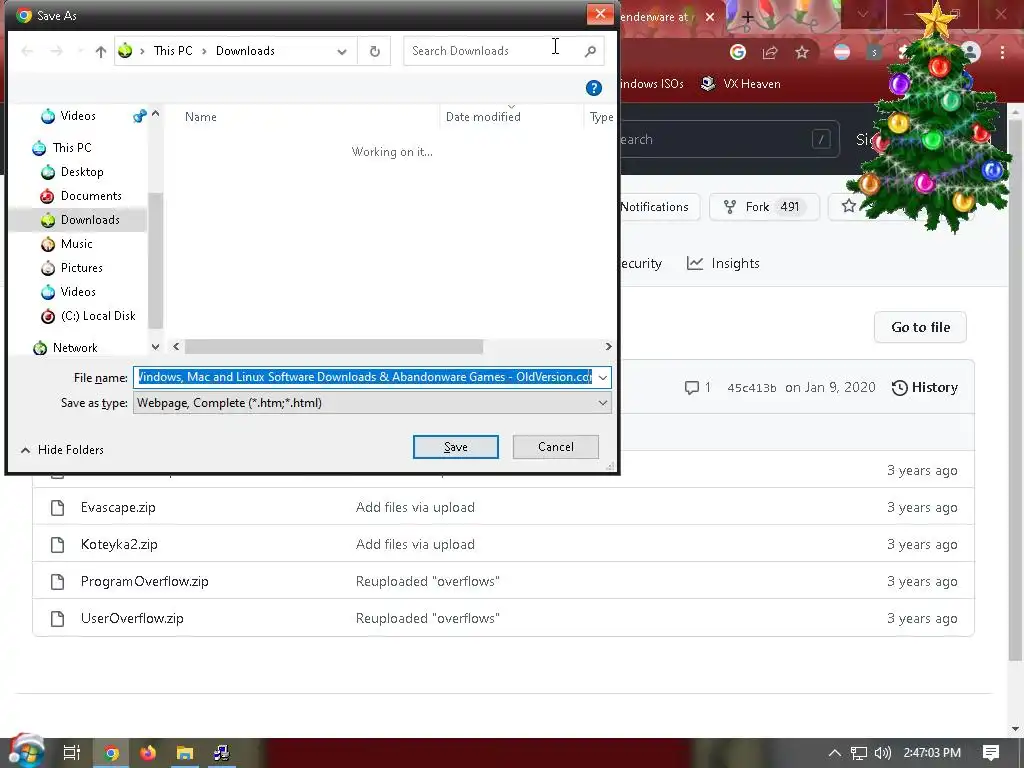Open VX Heaven bookmark
1024x768 pixels.
[x=741, y=84]
